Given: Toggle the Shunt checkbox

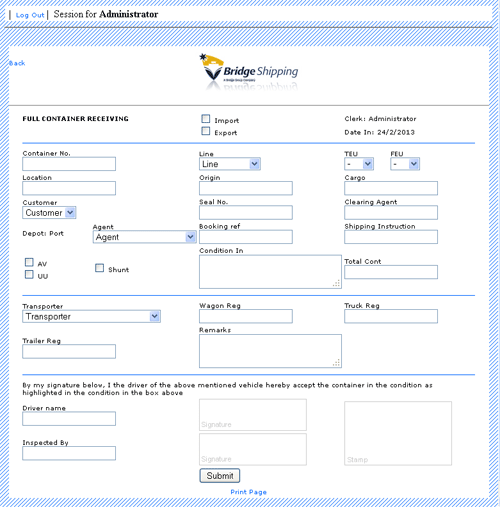Looking at the screenshot, I should (x=99, y=268).
